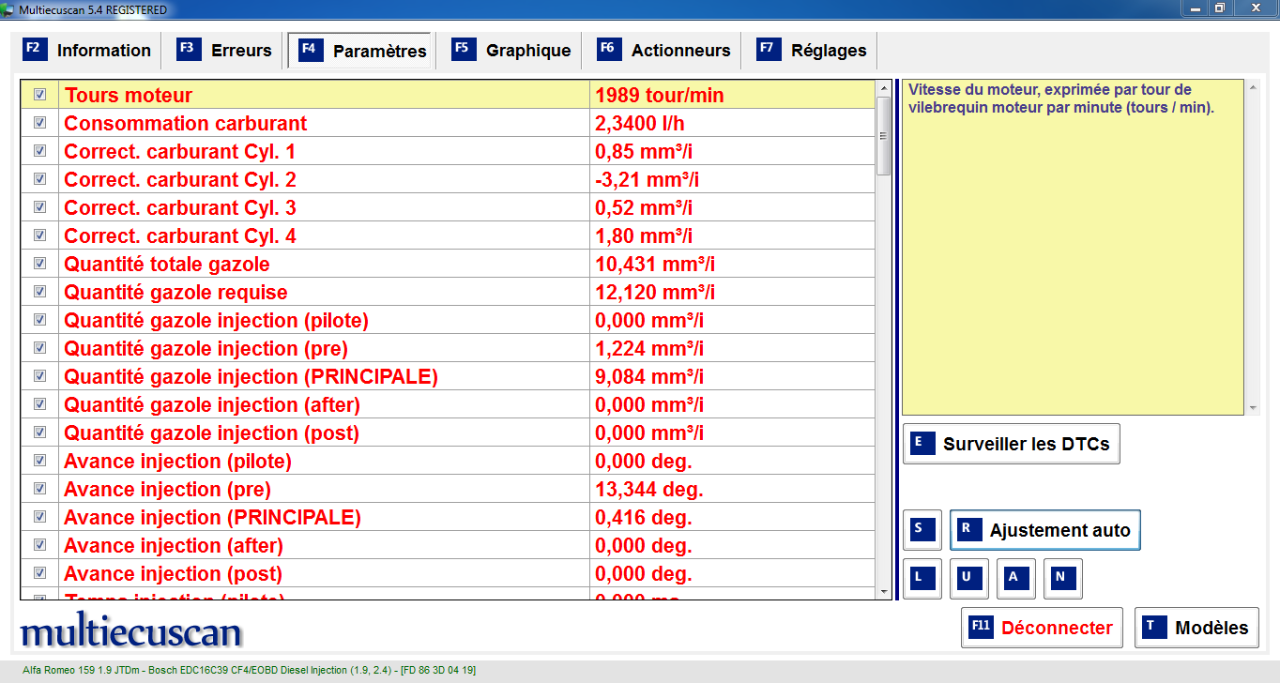Click the S shortcut button
This screenshot has height=683, width=1280.
coord(922,530)
